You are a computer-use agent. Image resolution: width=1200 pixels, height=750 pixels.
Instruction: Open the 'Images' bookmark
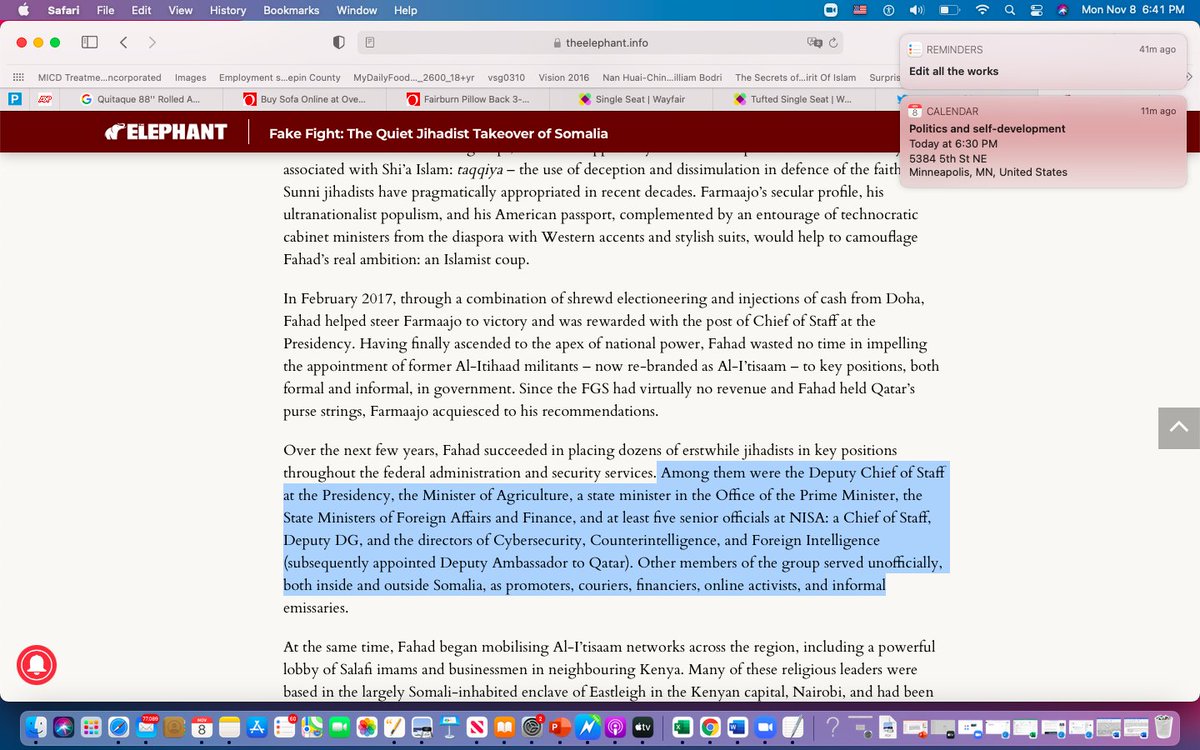[190, 77]
